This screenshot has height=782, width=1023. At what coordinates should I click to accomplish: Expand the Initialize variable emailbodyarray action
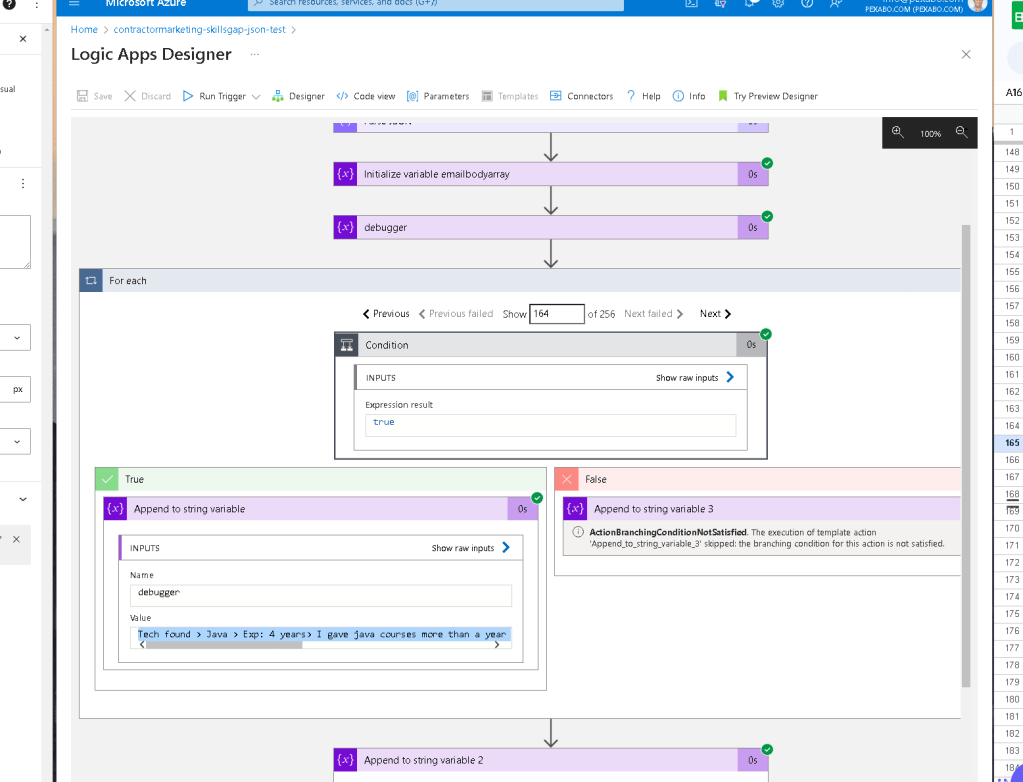click(551, 174)
